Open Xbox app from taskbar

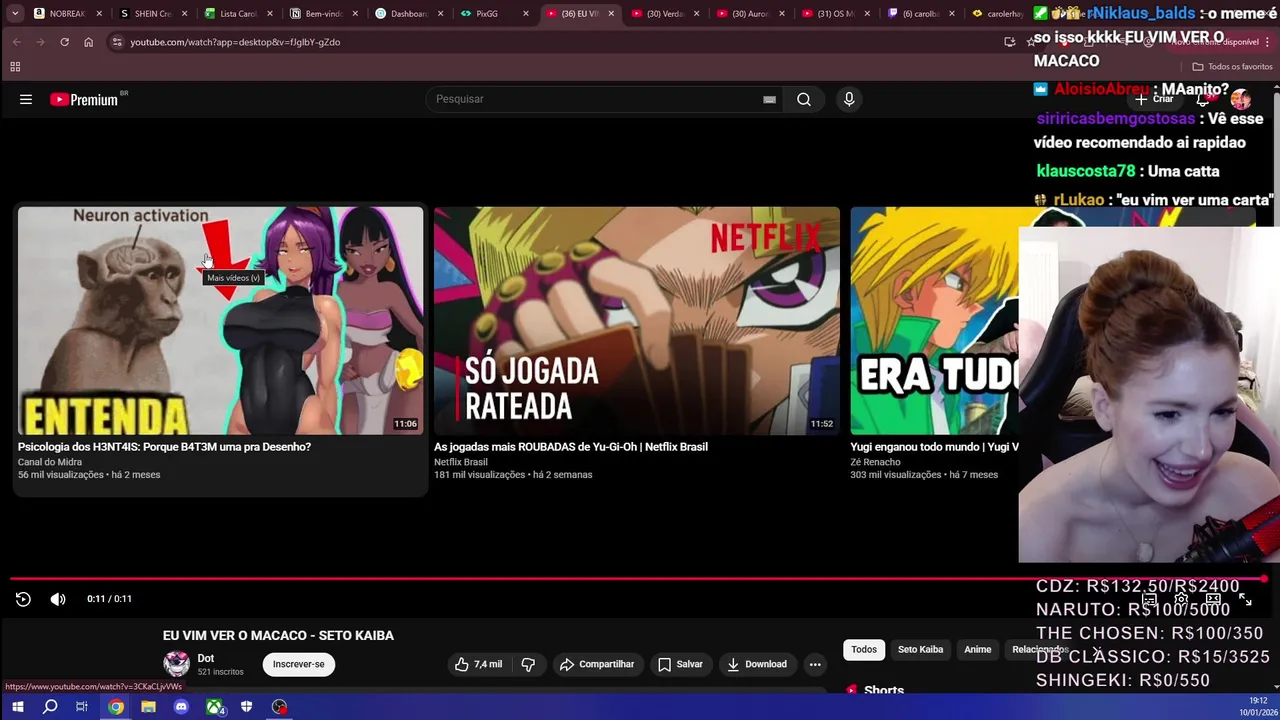[214, 707]
